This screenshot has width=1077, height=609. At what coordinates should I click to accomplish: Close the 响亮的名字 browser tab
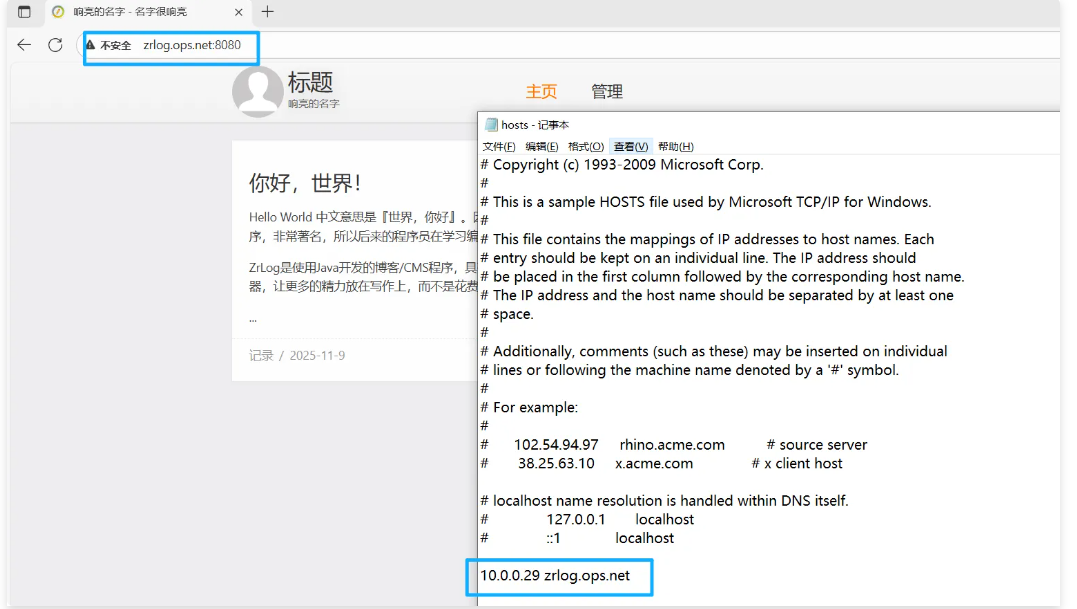[x=236, y=12]
